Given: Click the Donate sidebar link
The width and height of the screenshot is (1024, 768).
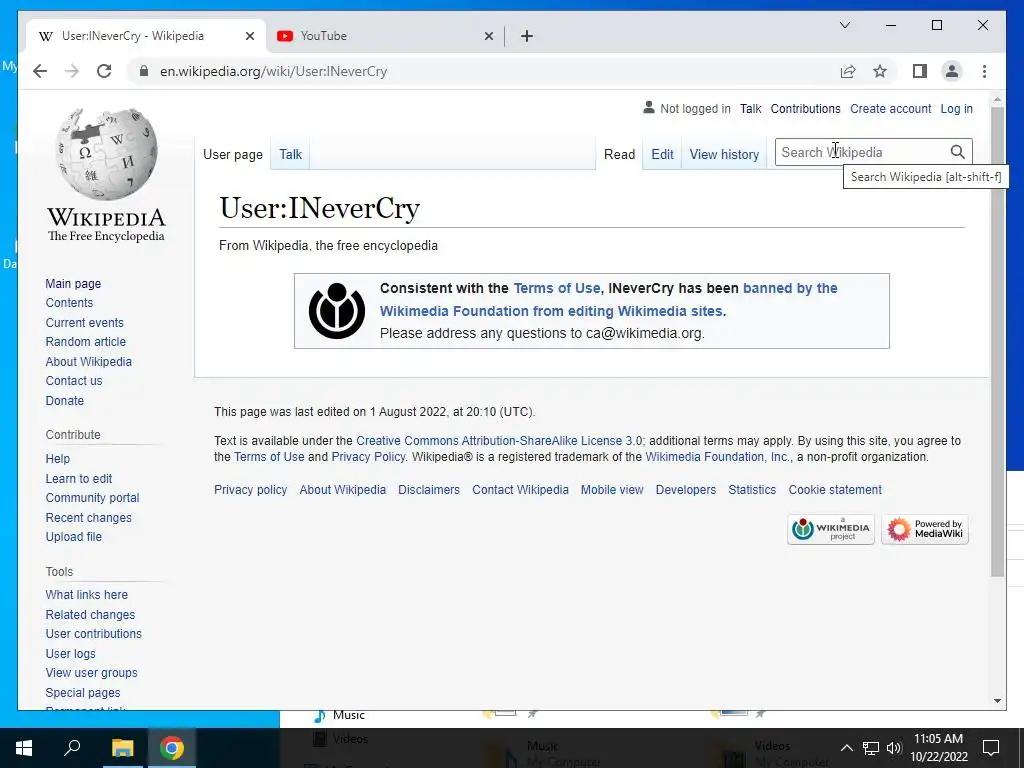Looking at the screenshot, I should (x=65, y=400).
